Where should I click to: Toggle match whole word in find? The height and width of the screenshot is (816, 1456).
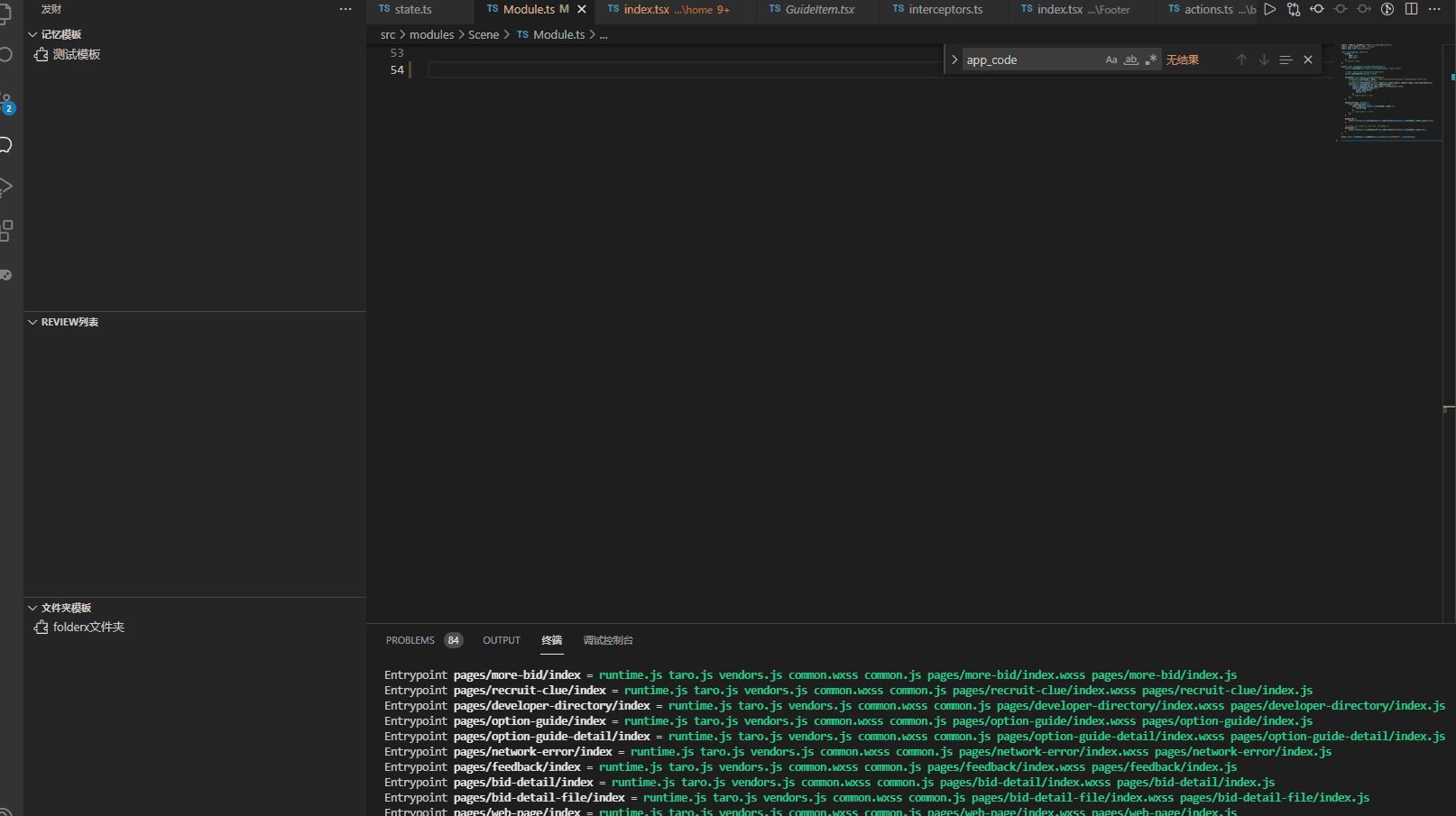point(1131,60)
